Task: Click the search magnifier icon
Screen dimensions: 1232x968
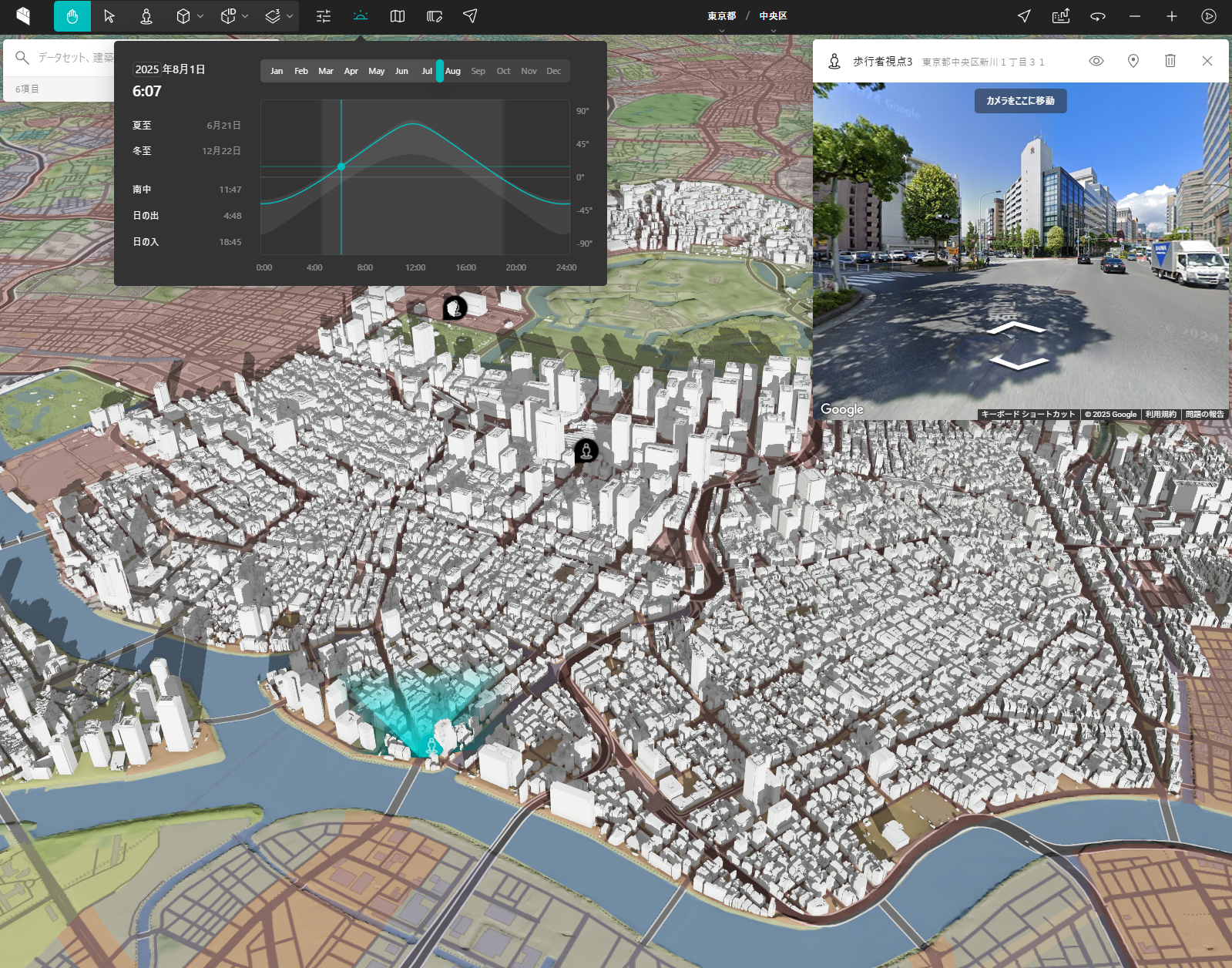Action: tap(22, 58)
